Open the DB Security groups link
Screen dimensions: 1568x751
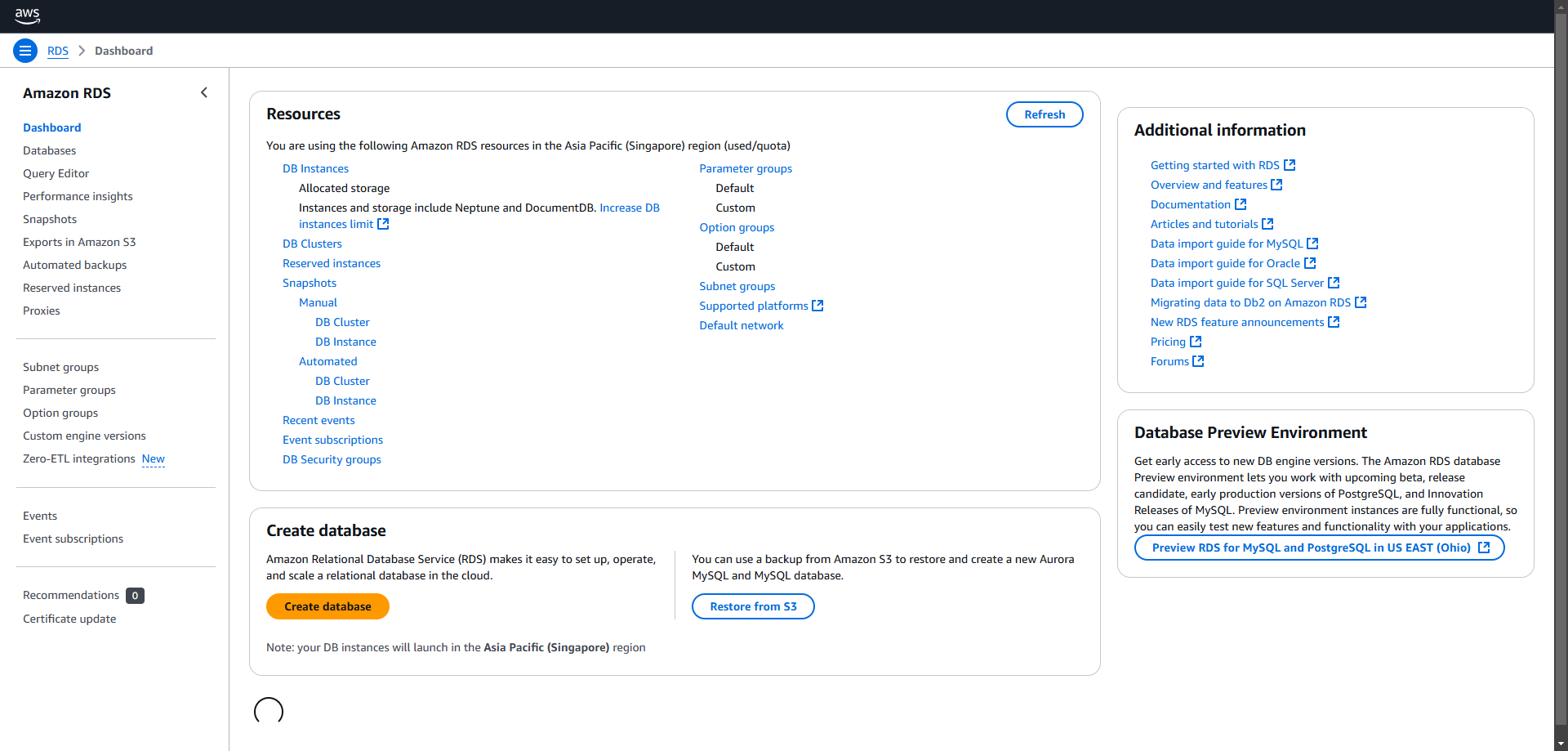click(x=332, y=459)
